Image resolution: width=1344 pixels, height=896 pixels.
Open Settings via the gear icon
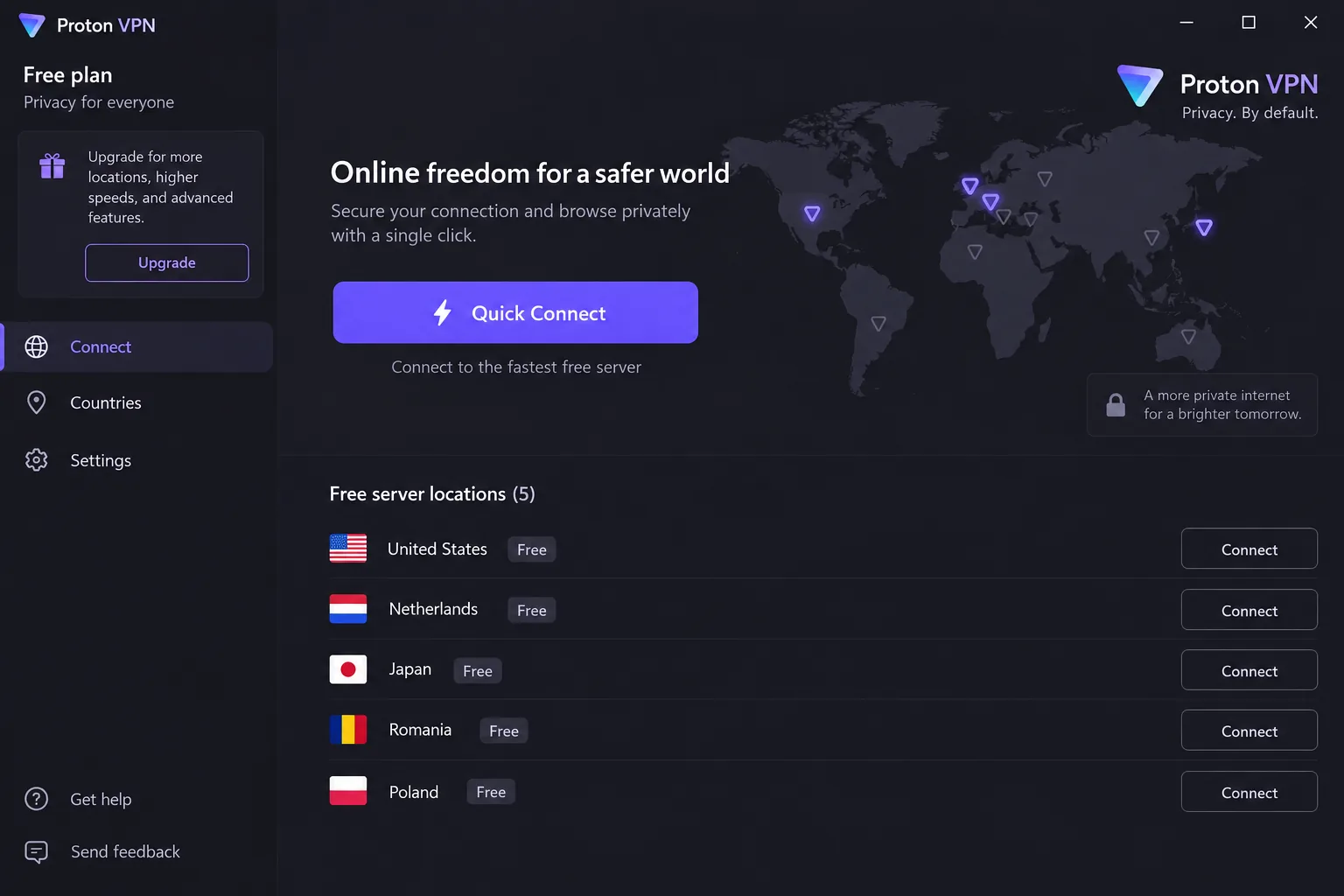click(x=37, y=460)
